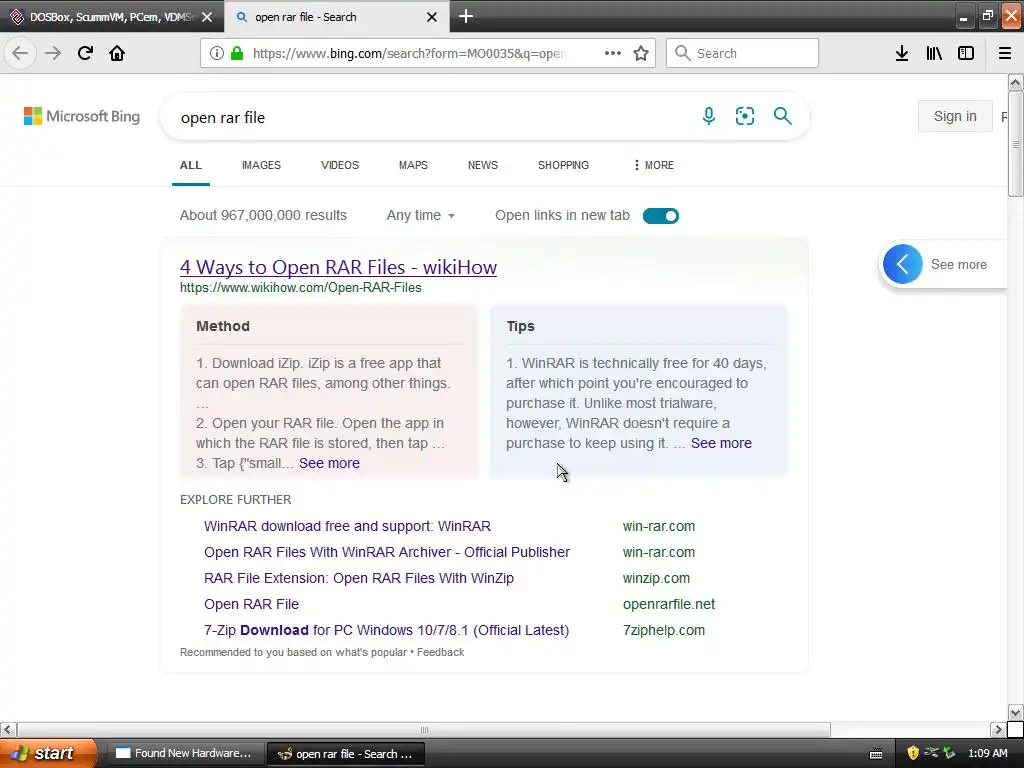Close the 'open rar file - Search' tab
Screen dimensions: 1024x768
point(432,17)
